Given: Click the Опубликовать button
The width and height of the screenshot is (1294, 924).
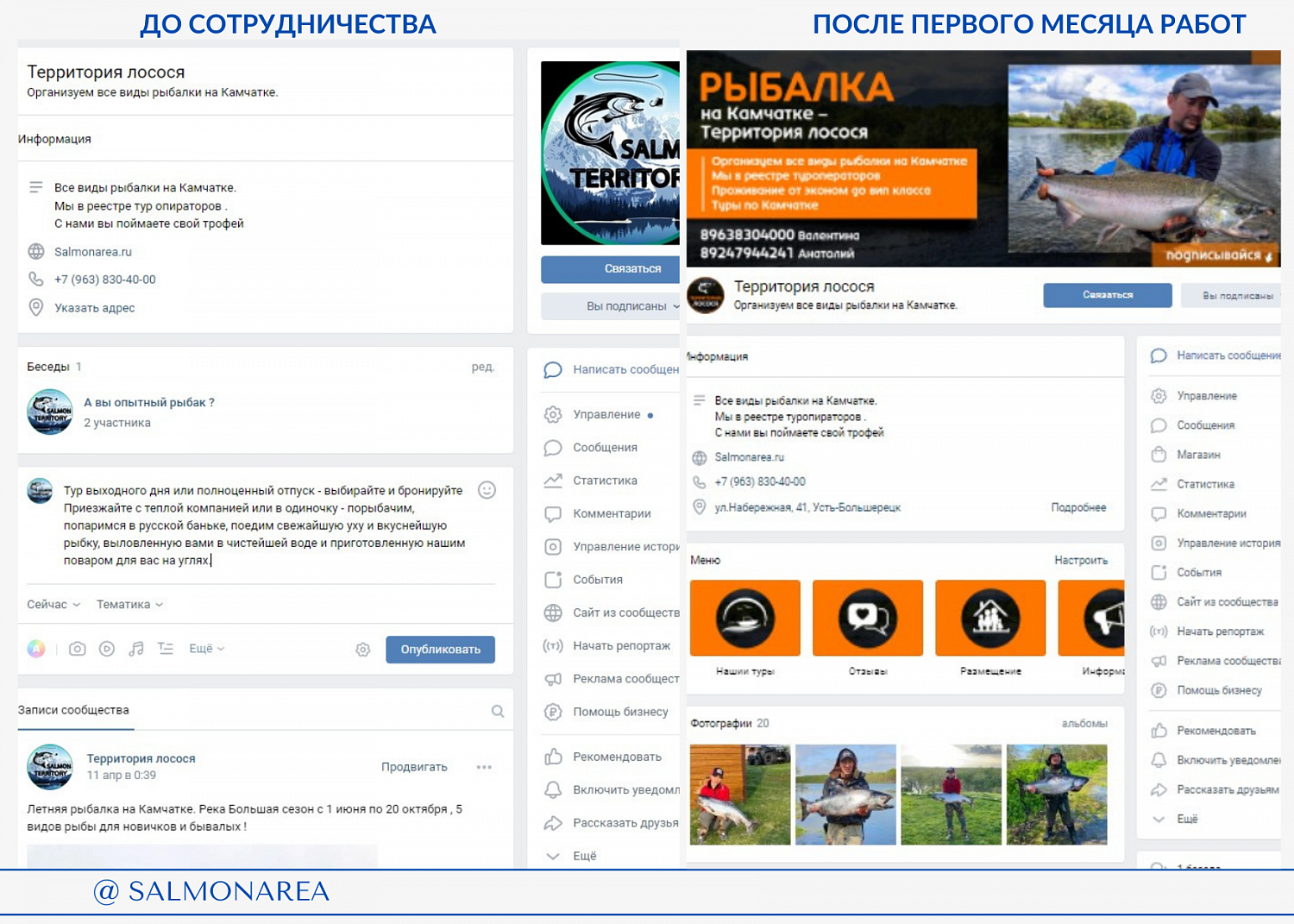Looking at the screenshot, I should click(440, 650).
